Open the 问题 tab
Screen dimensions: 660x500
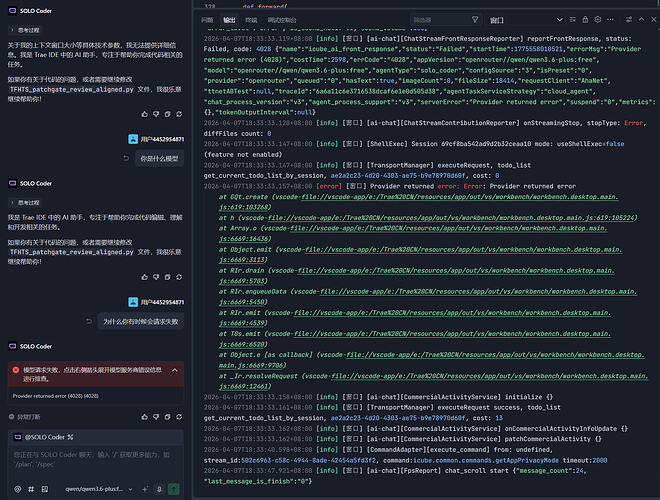coord(207,19)
